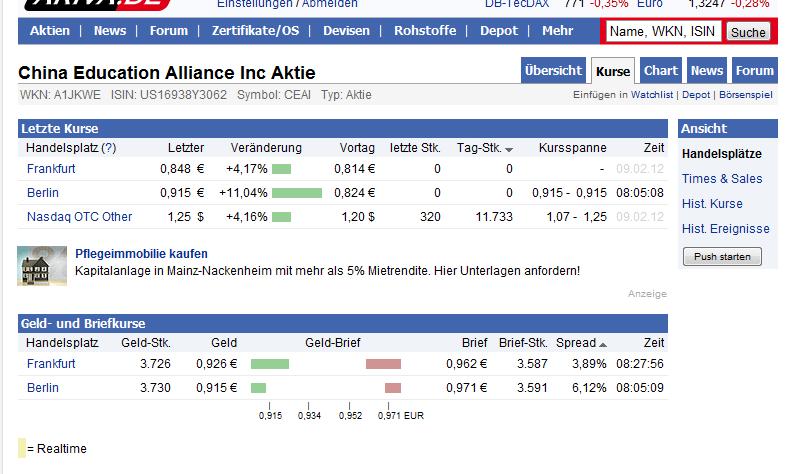Image resolution: width=793 pixels, height=474 pixels.
Task: Open Frankfurt in the Letzte Kurse table
Action: point(51,168)
